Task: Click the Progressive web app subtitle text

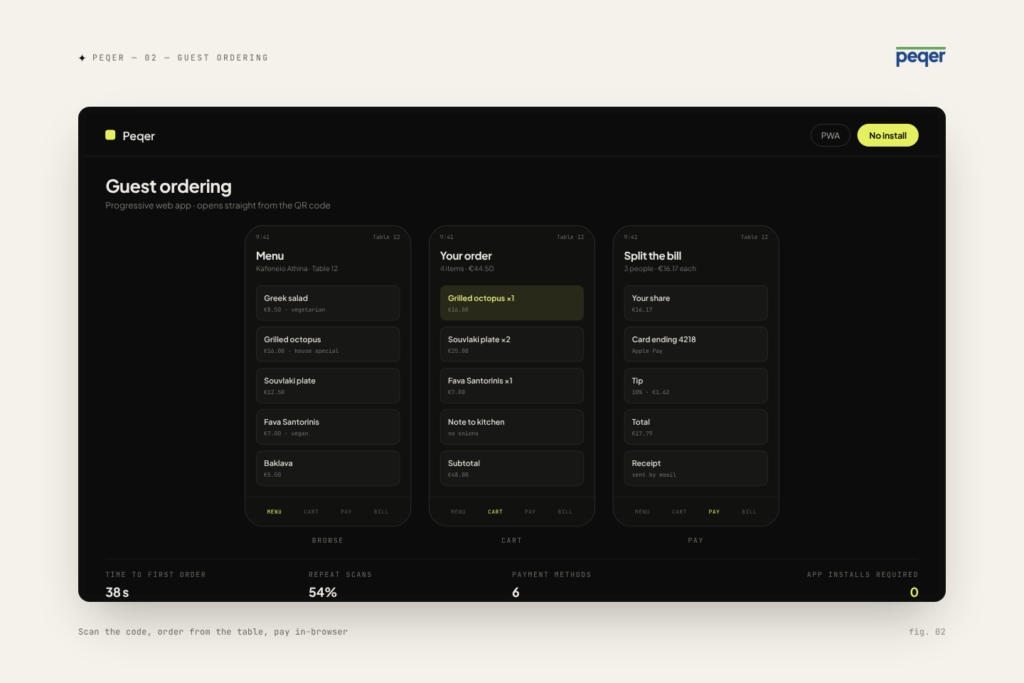Action: (x=218, y=205)
